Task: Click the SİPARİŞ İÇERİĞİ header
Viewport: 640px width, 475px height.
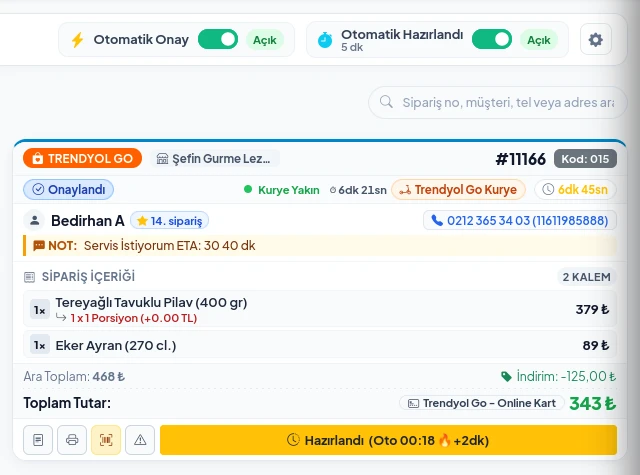Action: click(88, 277)
